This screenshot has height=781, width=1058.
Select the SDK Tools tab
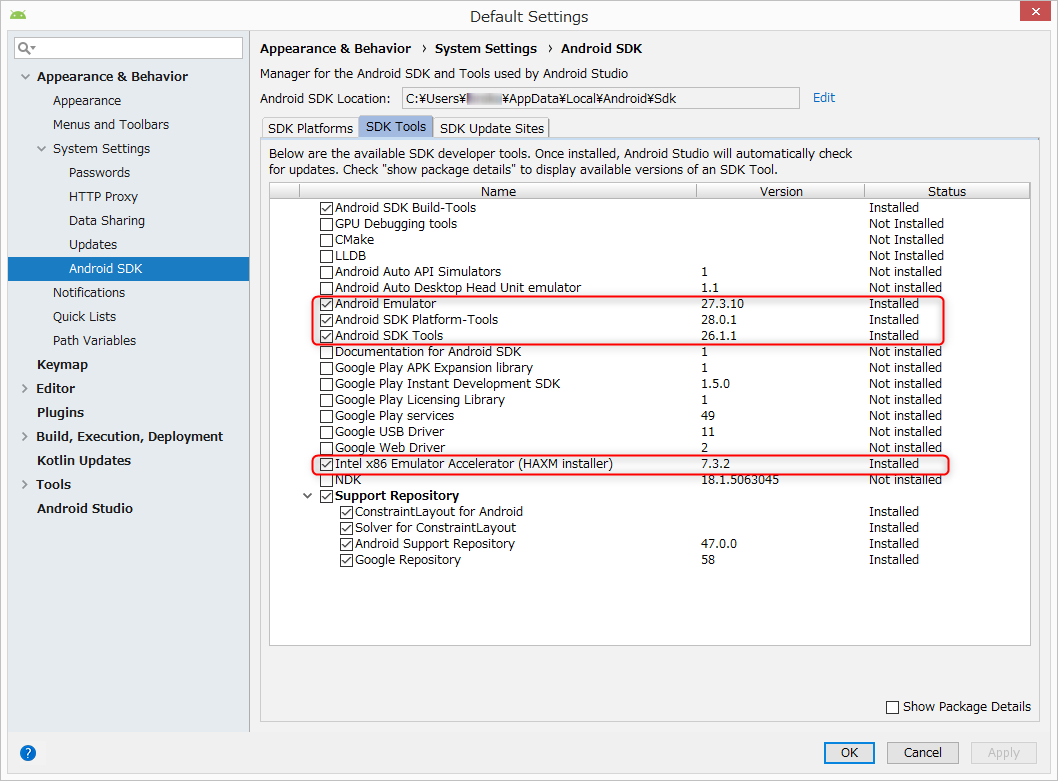(396, 126)
